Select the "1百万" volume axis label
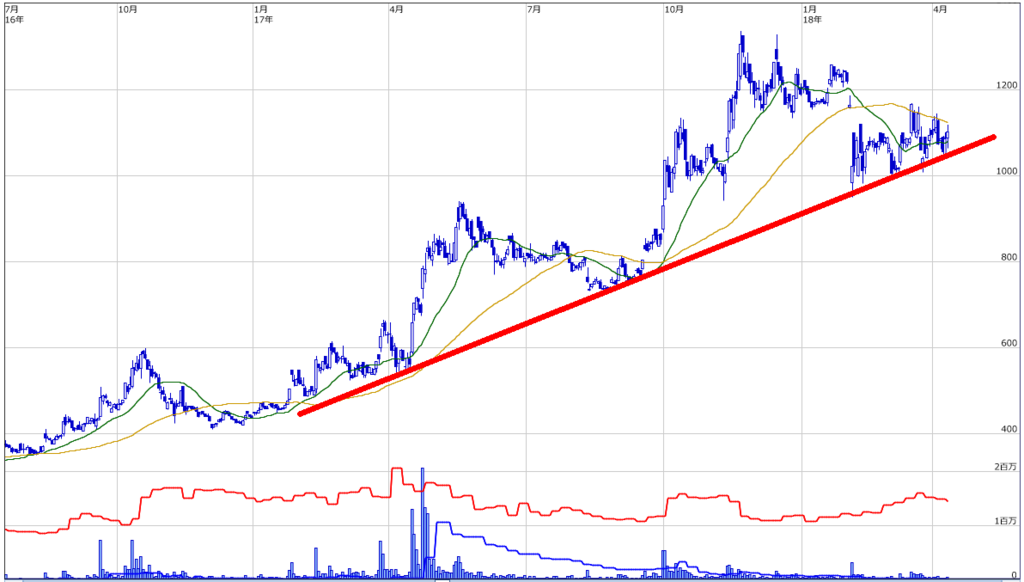 point(1006,521)
